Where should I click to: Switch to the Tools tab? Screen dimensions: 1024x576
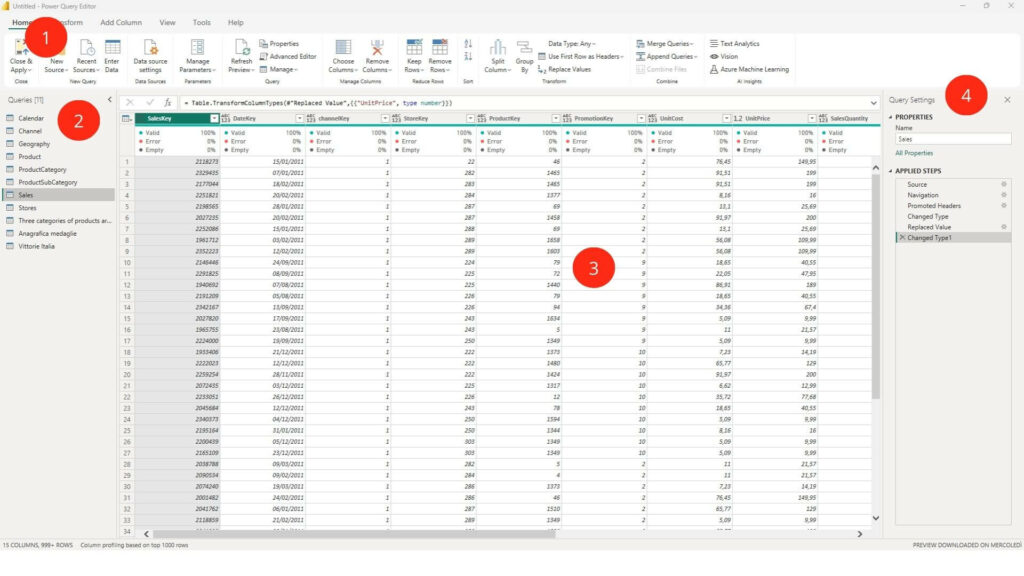[x=201, y=22]
